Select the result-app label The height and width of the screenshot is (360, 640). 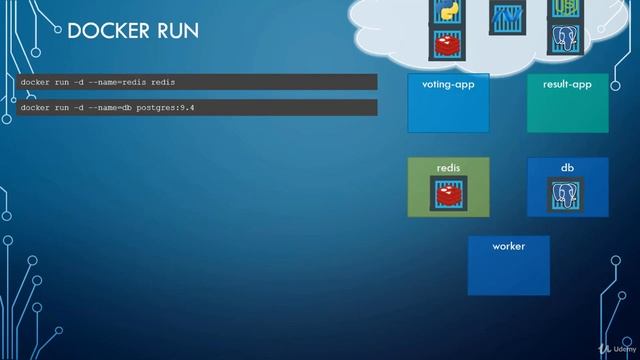pos(567,84)
